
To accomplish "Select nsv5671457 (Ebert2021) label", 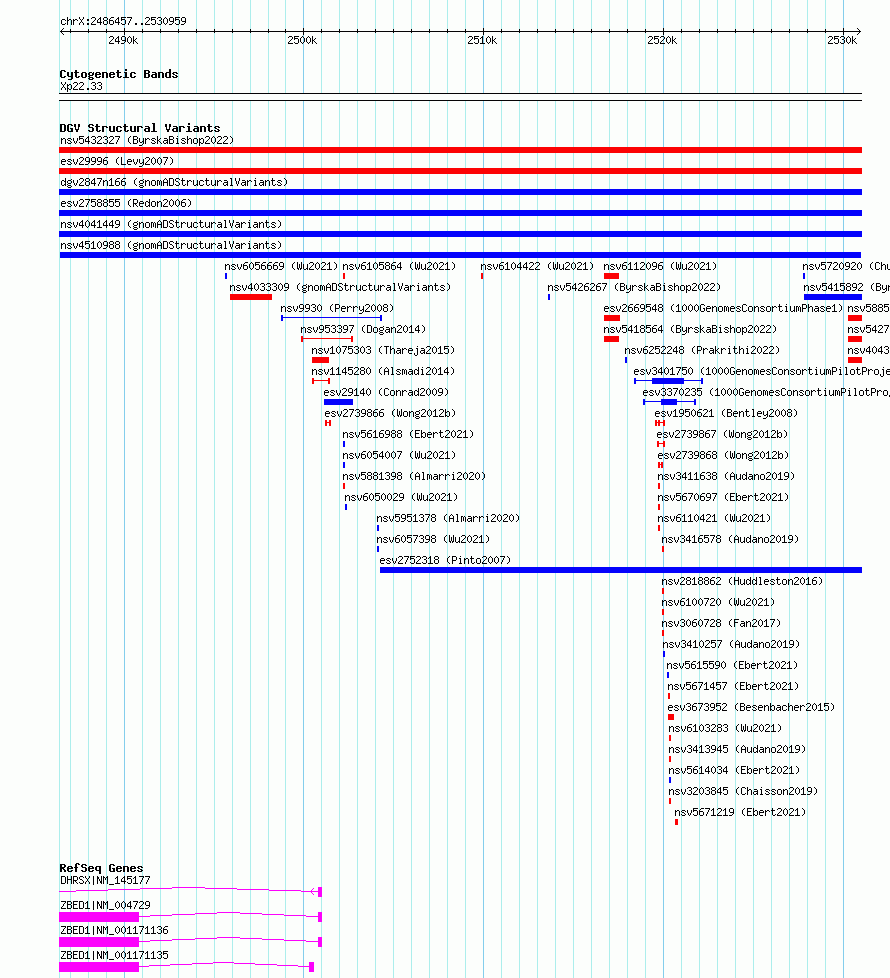I will click(x=733, y=686).
